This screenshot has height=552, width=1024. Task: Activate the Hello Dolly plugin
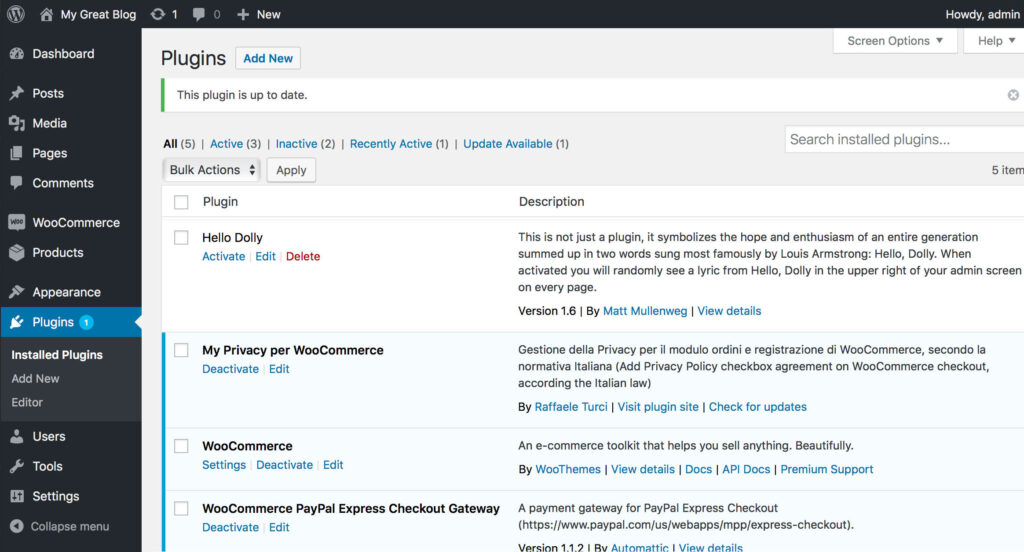click(x=223, y=257)
